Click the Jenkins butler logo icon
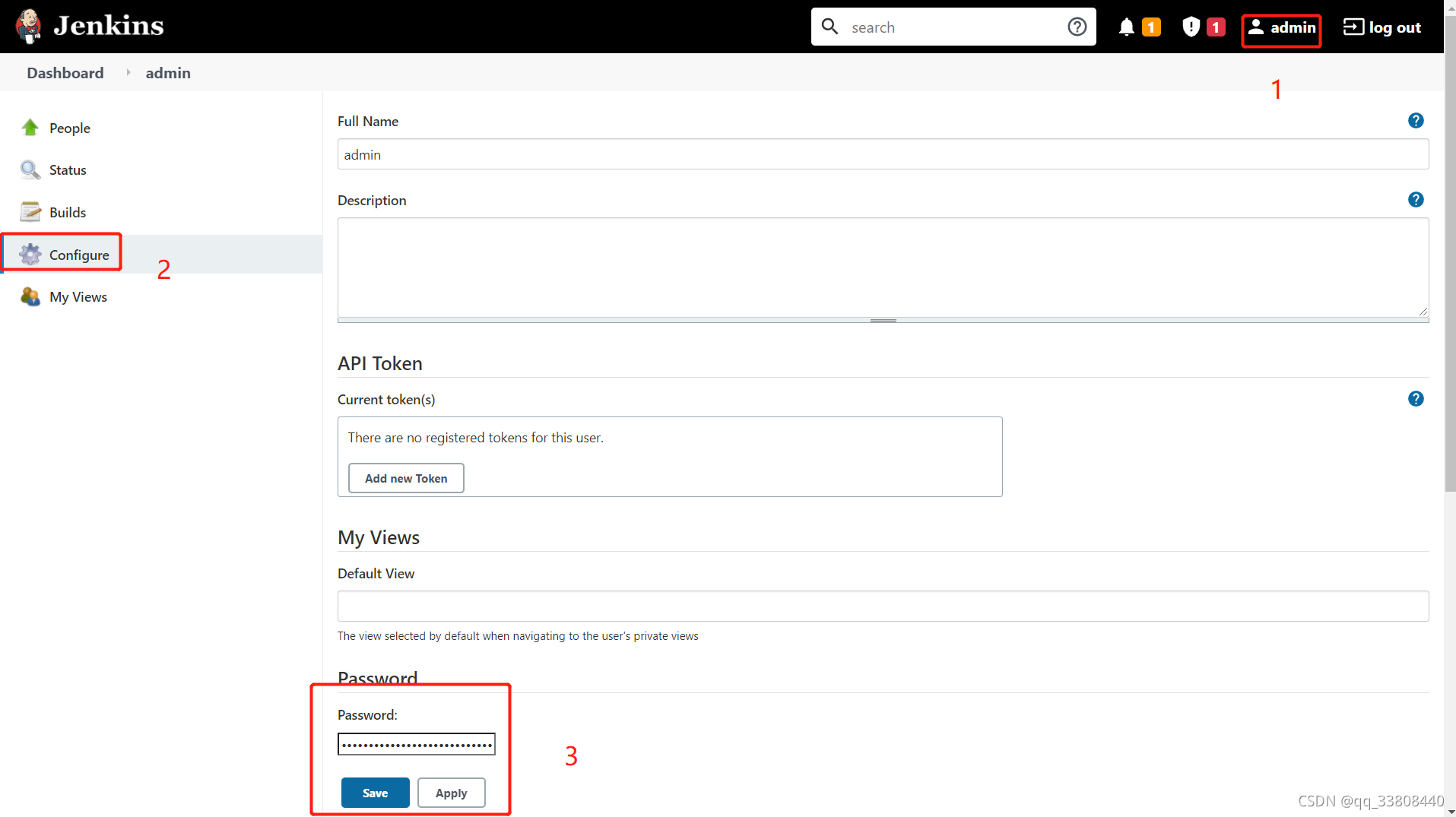Screen dimensions: 1456x817 28,27
